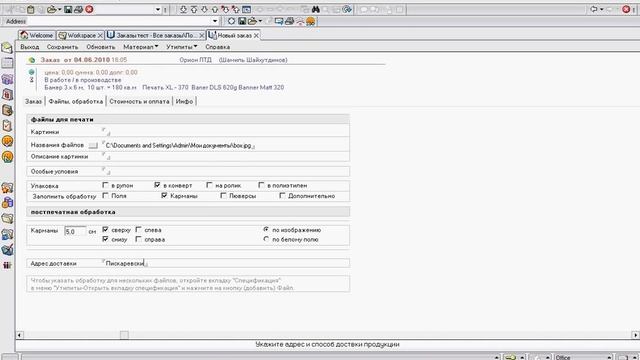Uncheck the 'снизу' pocket checkbox
The image size is (640, 360).
tap(105, 239)
